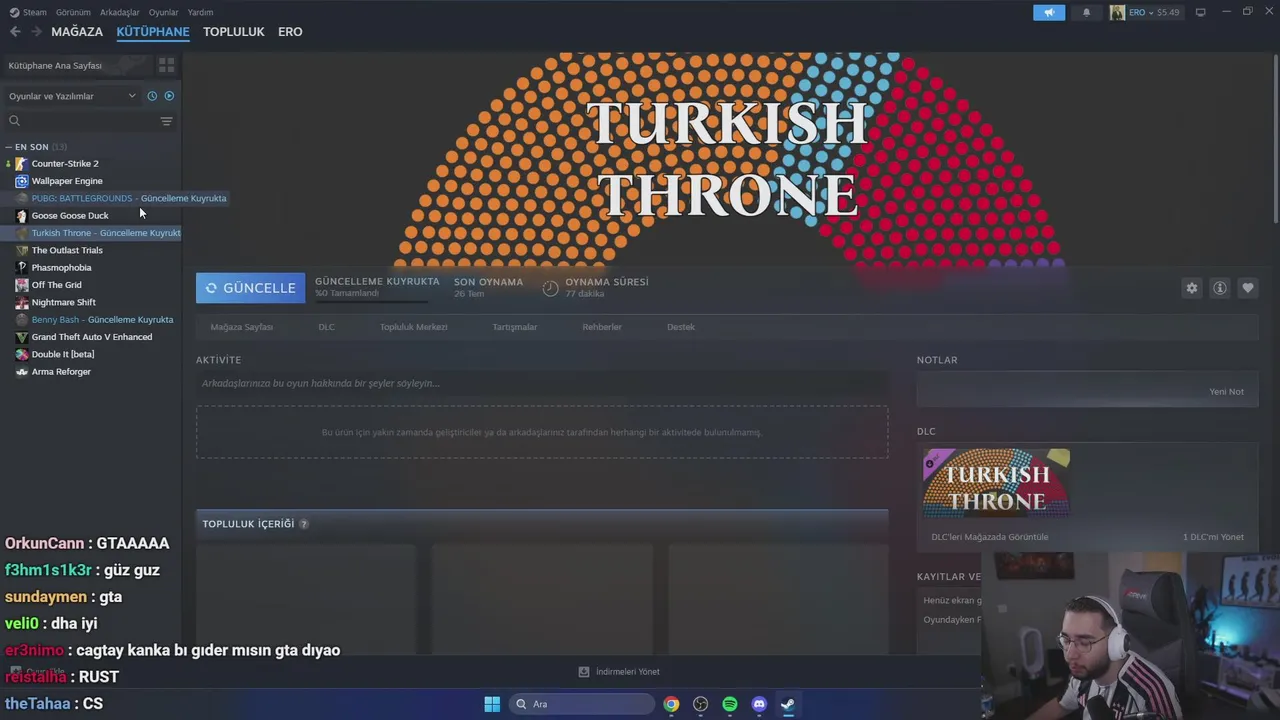This screenshot has height=720, width=1280.
Task: Open Destek link
Action: (x=681, y=327)
